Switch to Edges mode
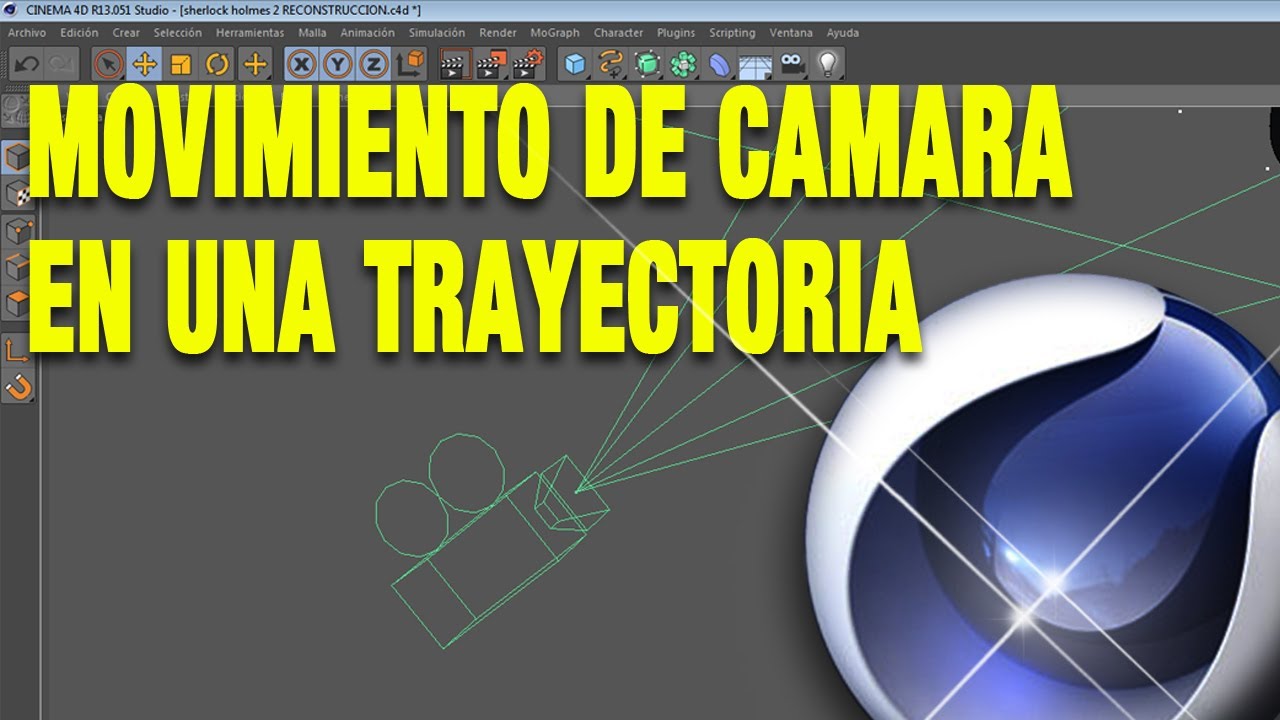Viewport: 1280px width, 720px height. point(19,267)
